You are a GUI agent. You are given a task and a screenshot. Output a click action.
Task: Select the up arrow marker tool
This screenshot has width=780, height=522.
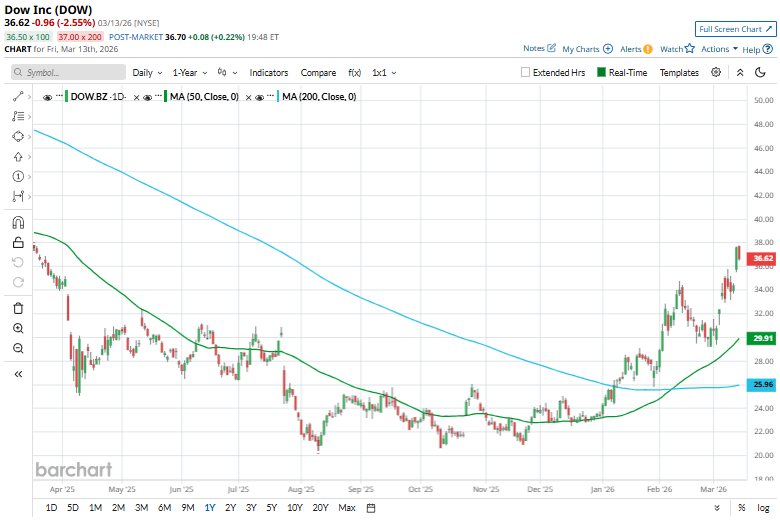18,157
